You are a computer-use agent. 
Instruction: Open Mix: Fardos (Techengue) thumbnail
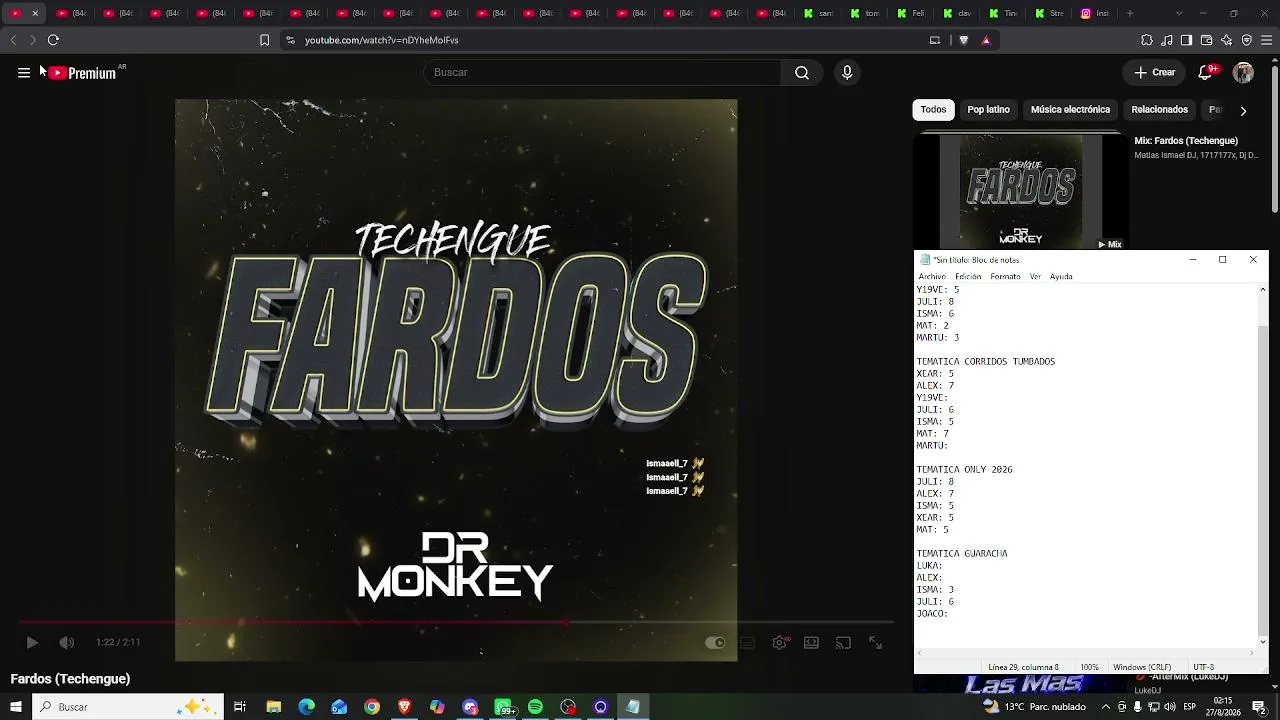click(x=1020, y=190)
